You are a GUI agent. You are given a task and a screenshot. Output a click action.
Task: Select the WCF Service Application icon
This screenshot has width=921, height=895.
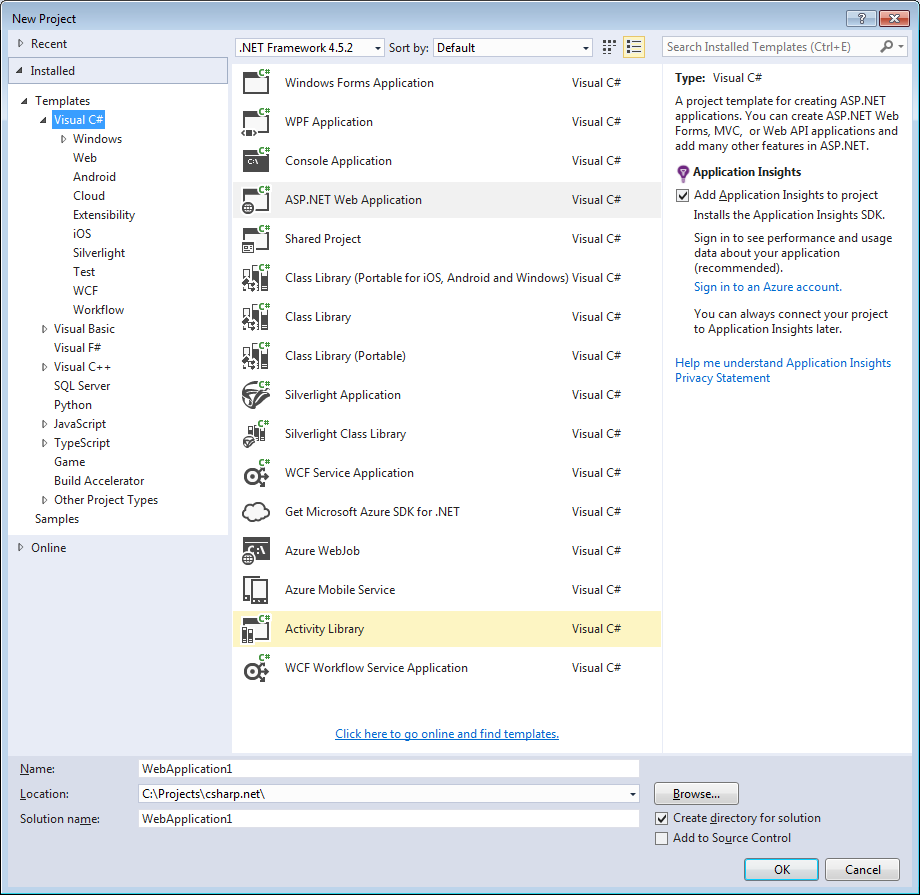(x=256, y=473)
